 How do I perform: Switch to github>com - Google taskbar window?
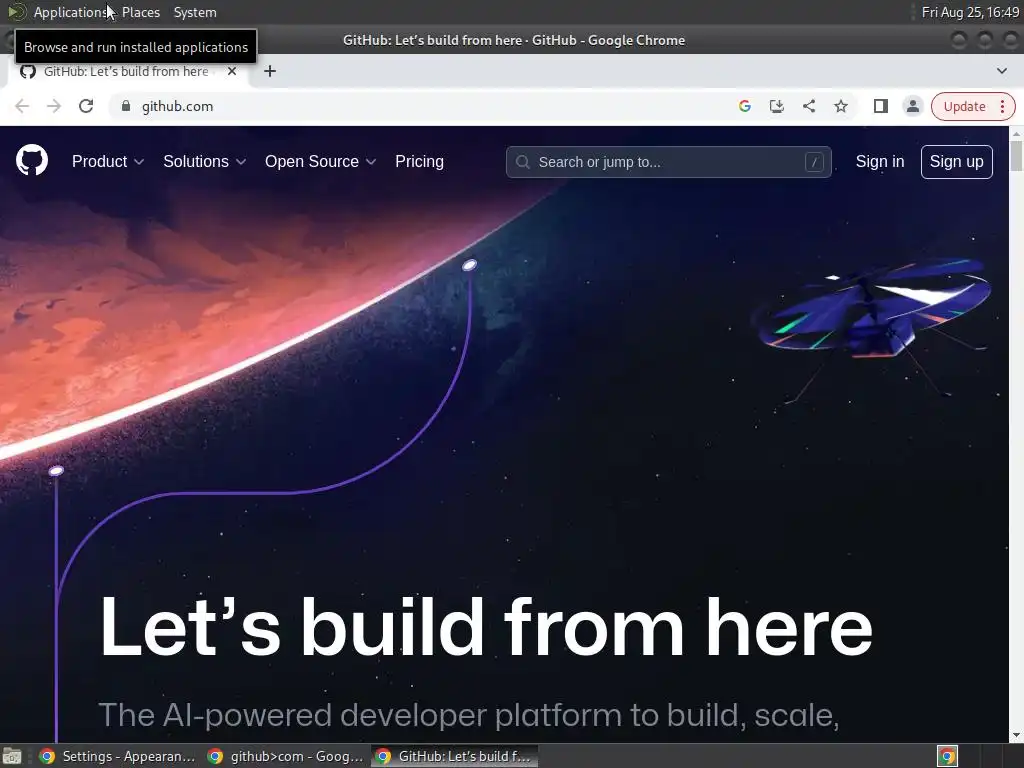point(285,756)
